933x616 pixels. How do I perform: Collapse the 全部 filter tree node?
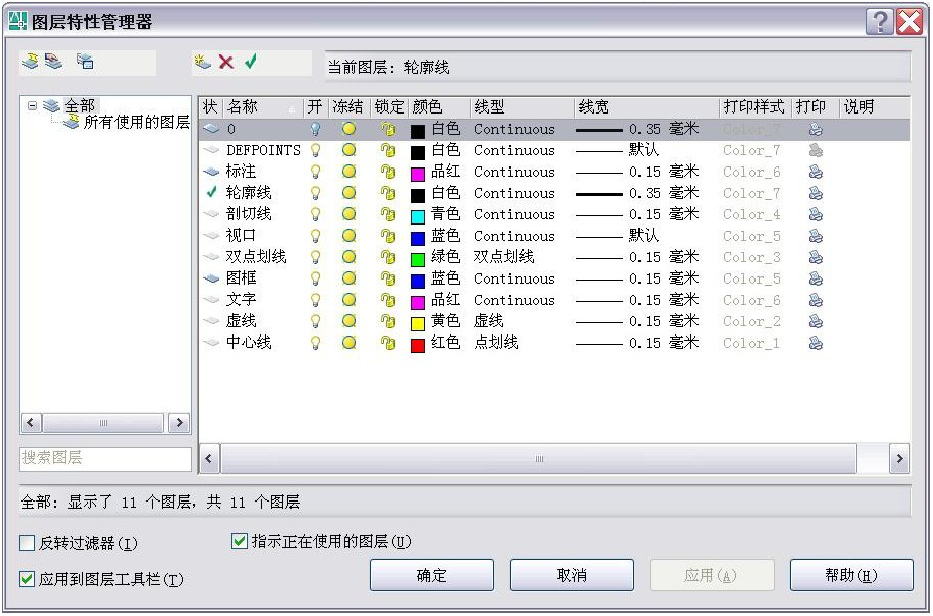pyautogui.click(x=32, y=106)
